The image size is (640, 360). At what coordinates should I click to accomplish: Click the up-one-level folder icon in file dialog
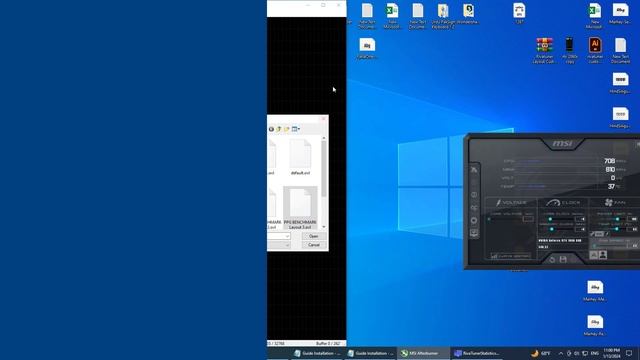pos(279,129)
